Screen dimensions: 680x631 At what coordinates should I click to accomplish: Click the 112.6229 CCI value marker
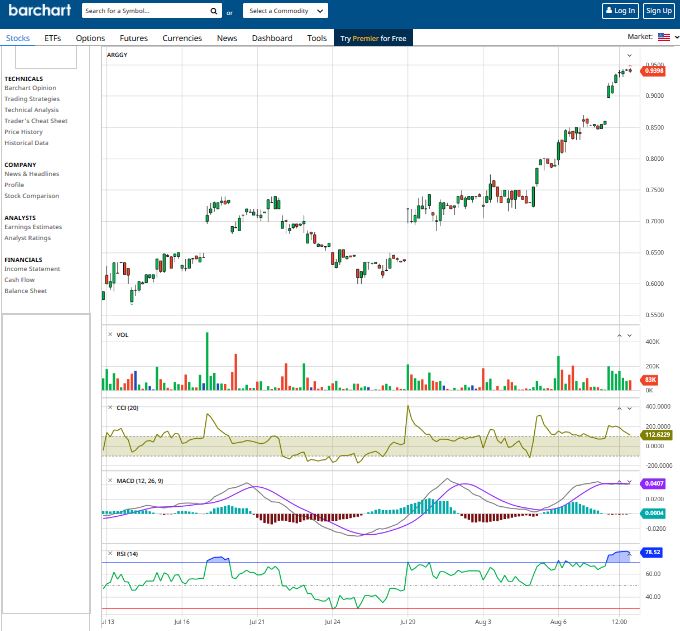pos(657,435)
